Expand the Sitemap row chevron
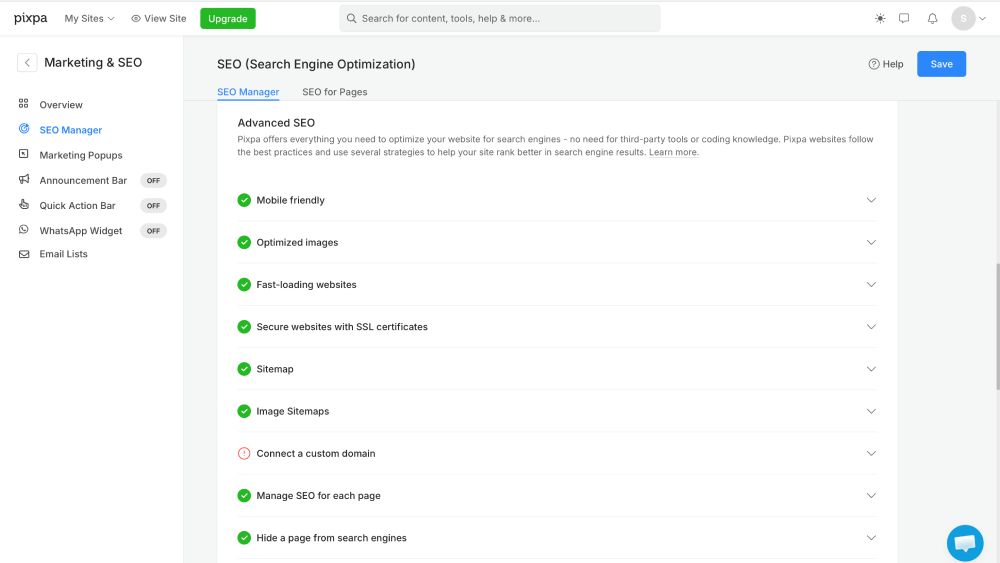This screenshot has width=1000, height=563. point(871,369)
